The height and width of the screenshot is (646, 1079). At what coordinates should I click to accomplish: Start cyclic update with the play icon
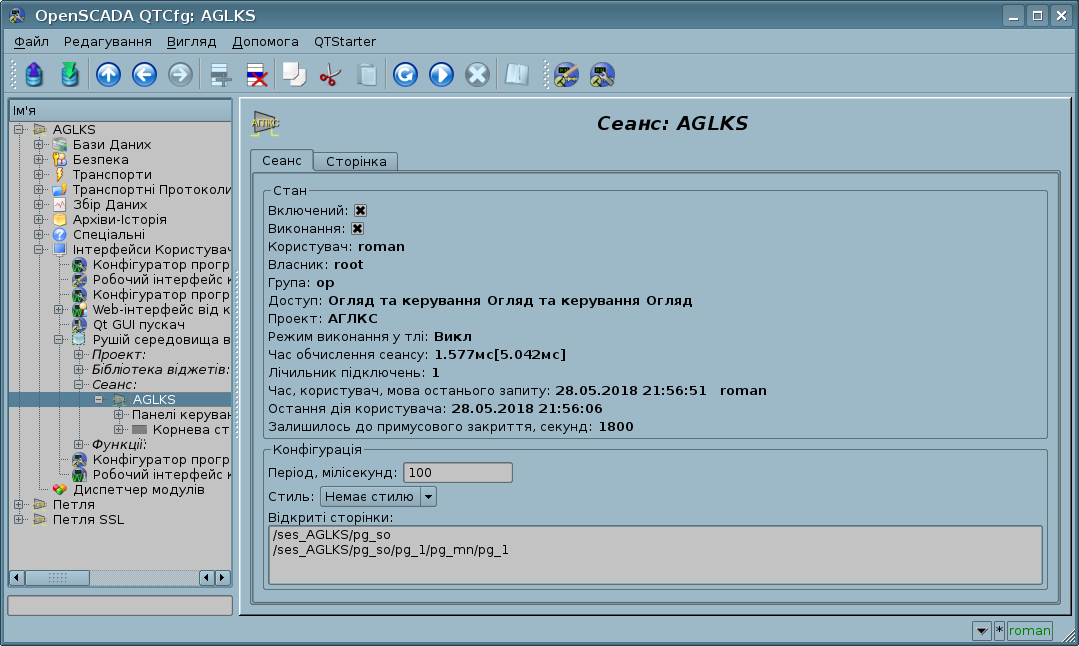(441, 74)
